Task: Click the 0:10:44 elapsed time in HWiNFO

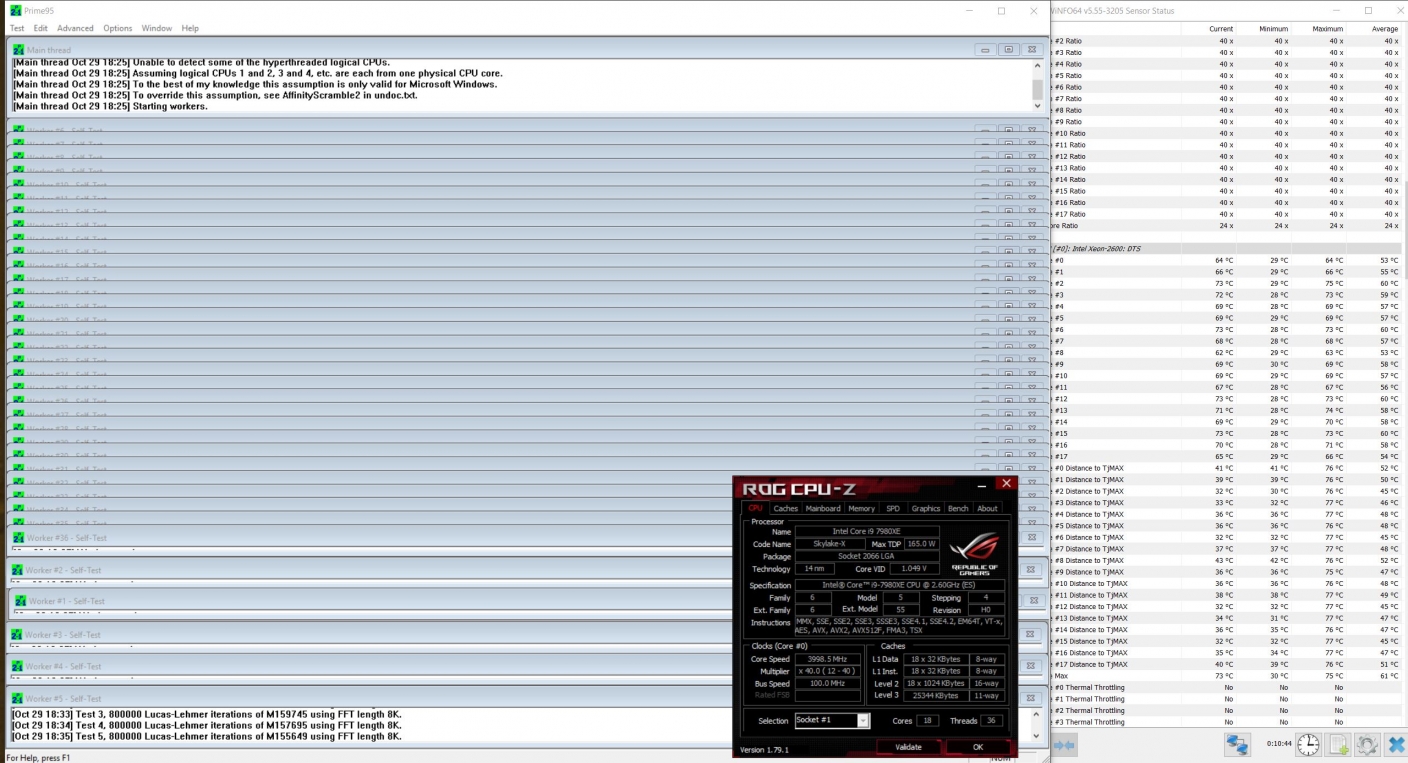Action: pyautogui.click(x=1279, y=744)
